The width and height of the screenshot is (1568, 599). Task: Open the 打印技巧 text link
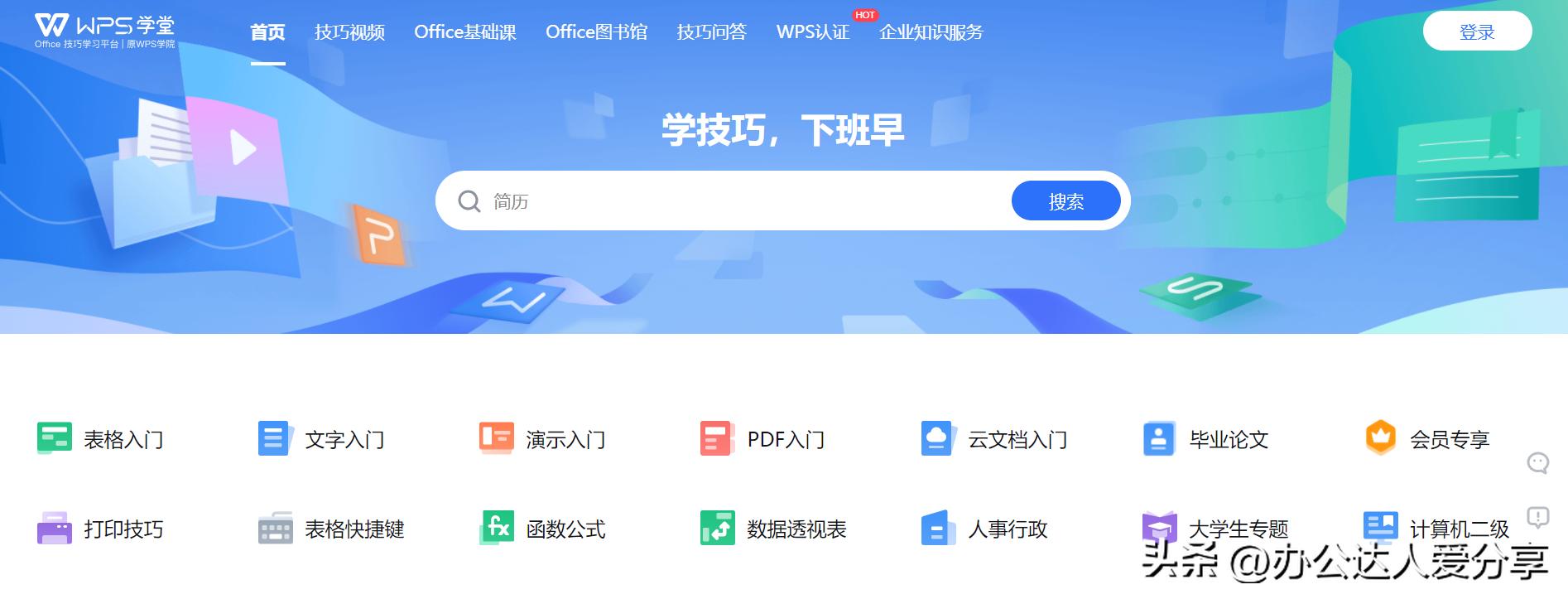tap(123, 529)
